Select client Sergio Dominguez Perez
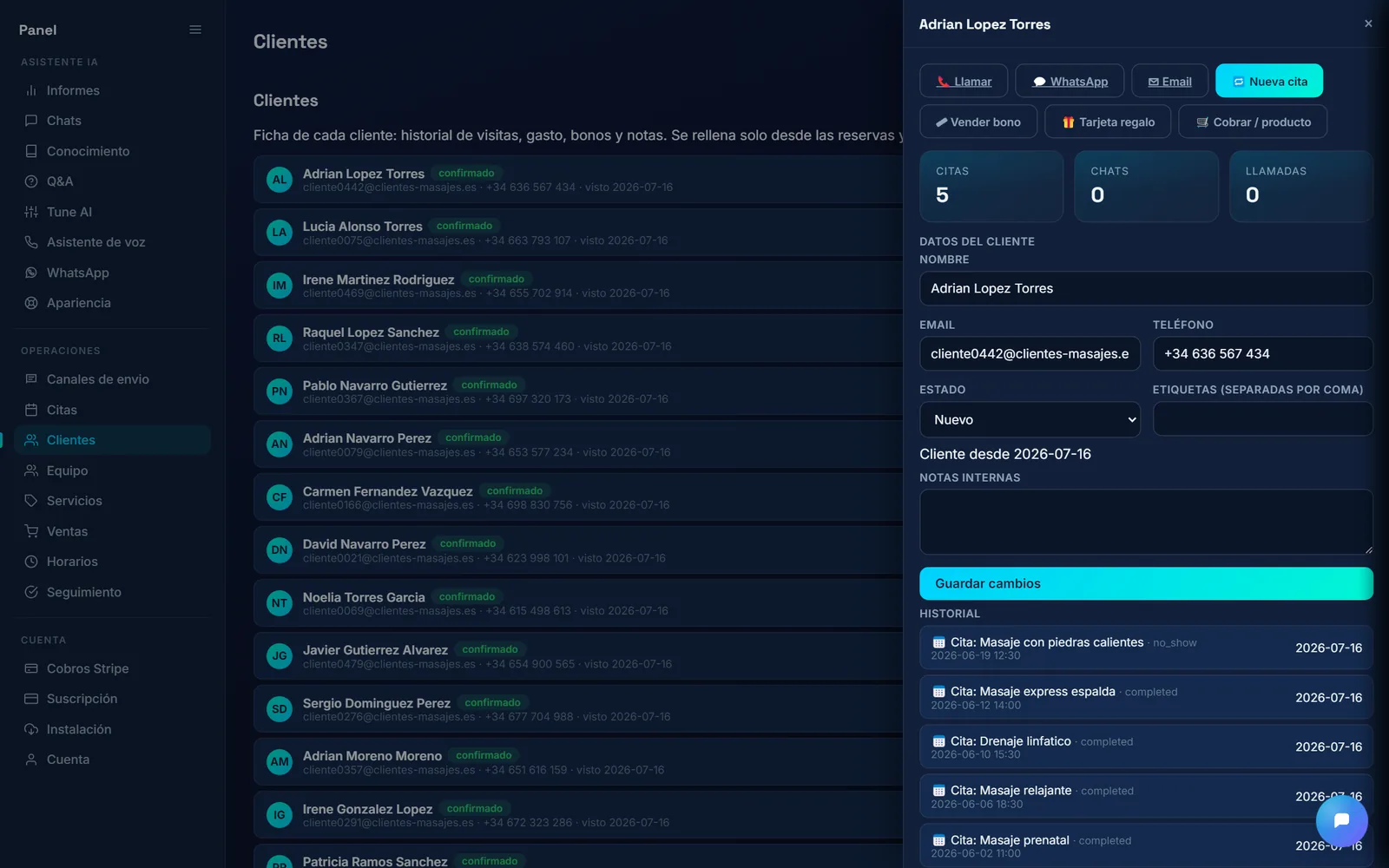This screenshot has height=868, width=1389. tap(578, 709)
